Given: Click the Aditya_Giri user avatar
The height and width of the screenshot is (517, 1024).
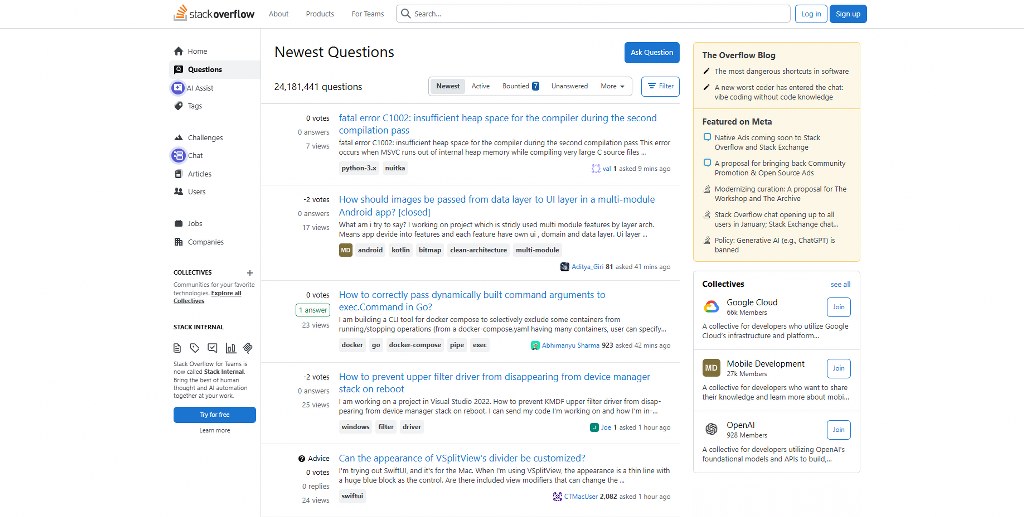Looking at the screenshot, I should point(565,266).
